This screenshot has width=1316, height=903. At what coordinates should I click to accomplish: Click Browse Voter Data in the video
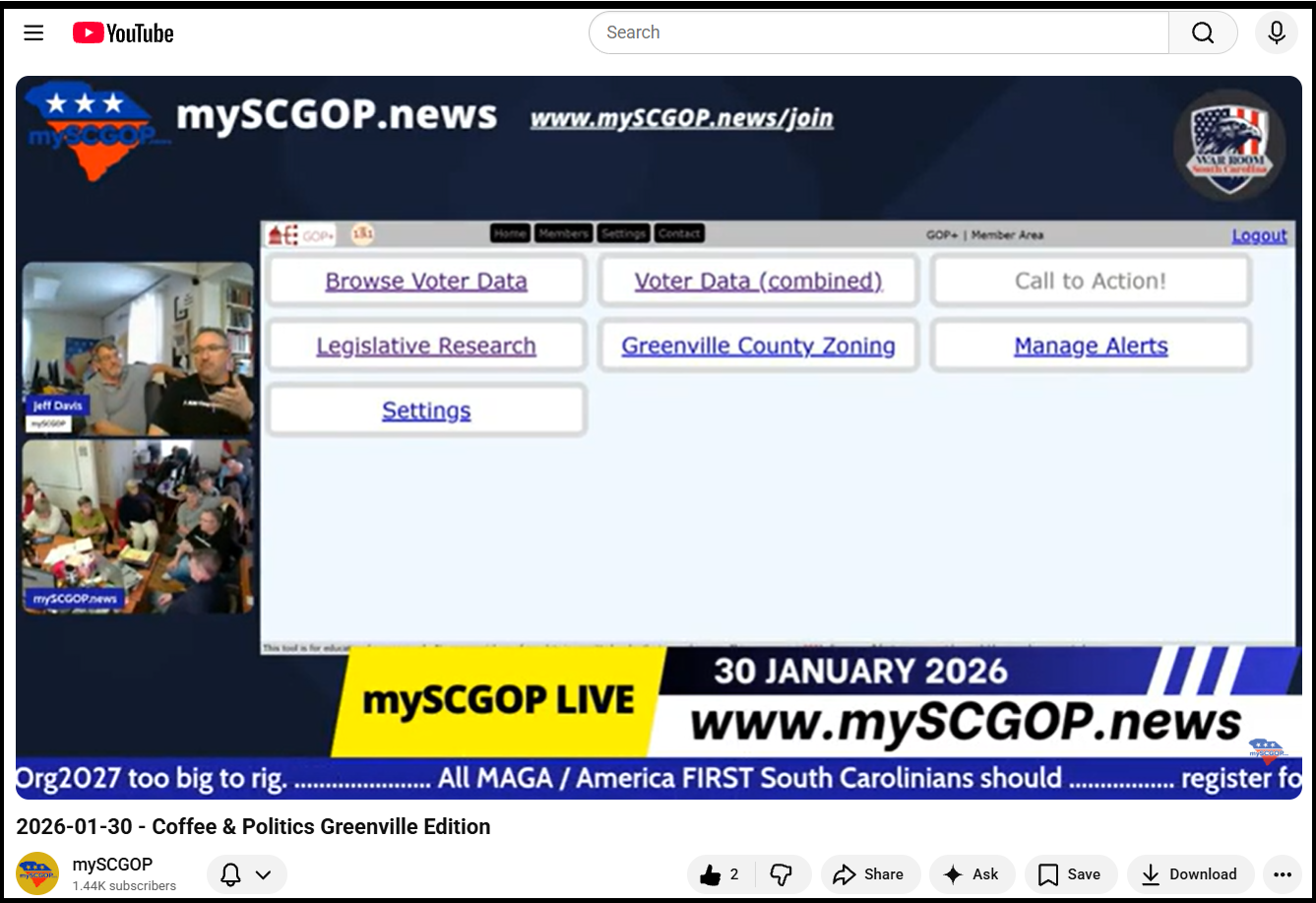tap(426, 282)
